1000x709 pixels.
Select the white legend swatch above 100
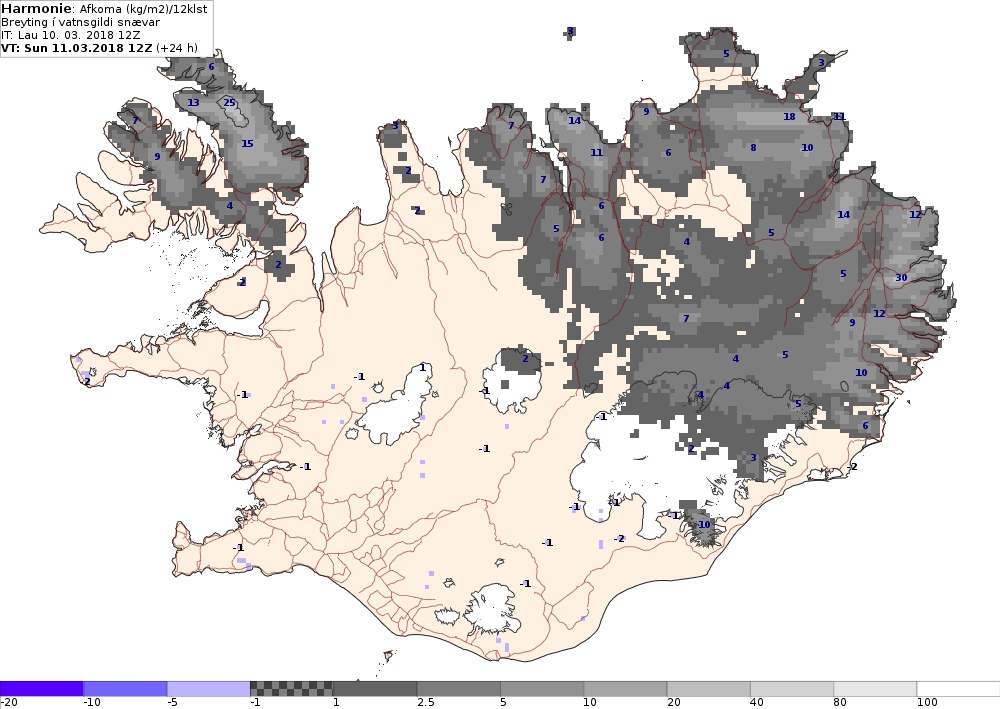[959, 689]
